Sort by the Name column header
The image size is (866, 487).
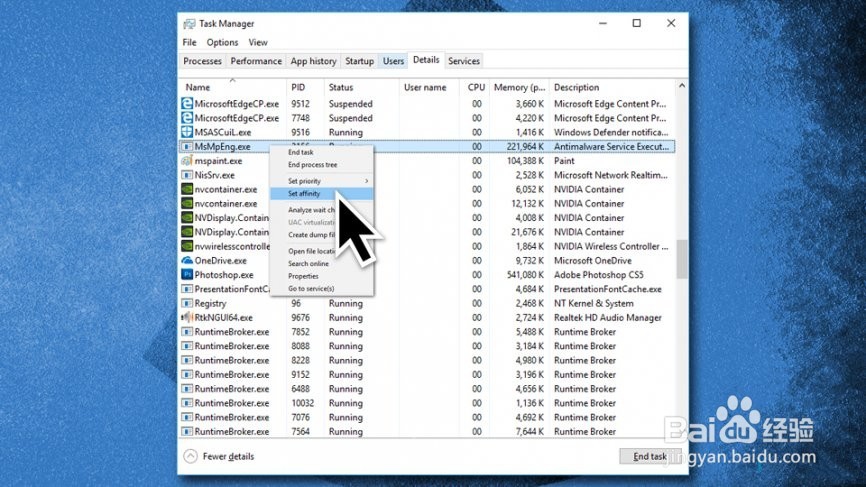pyautogui.click(x=233, y=87)
